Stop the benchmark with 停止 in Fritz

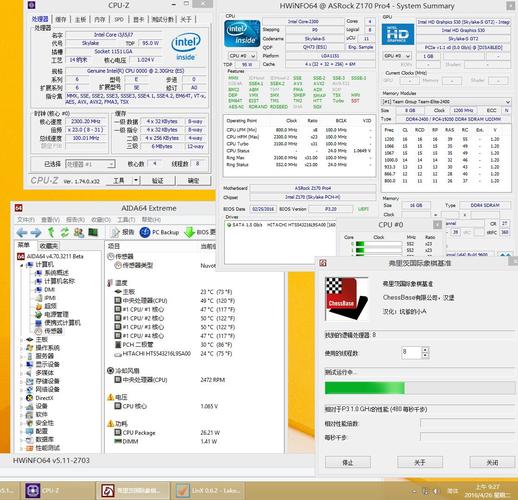click(348, 462)
